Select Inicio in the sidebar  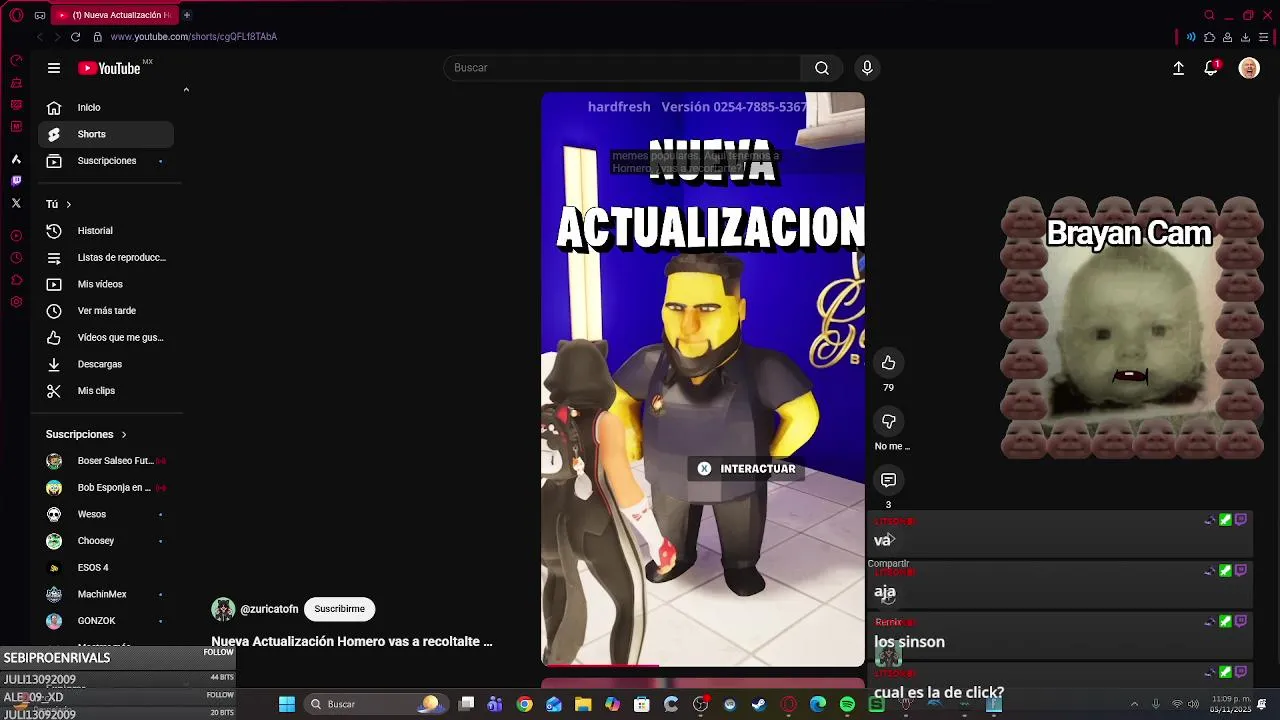106,108
